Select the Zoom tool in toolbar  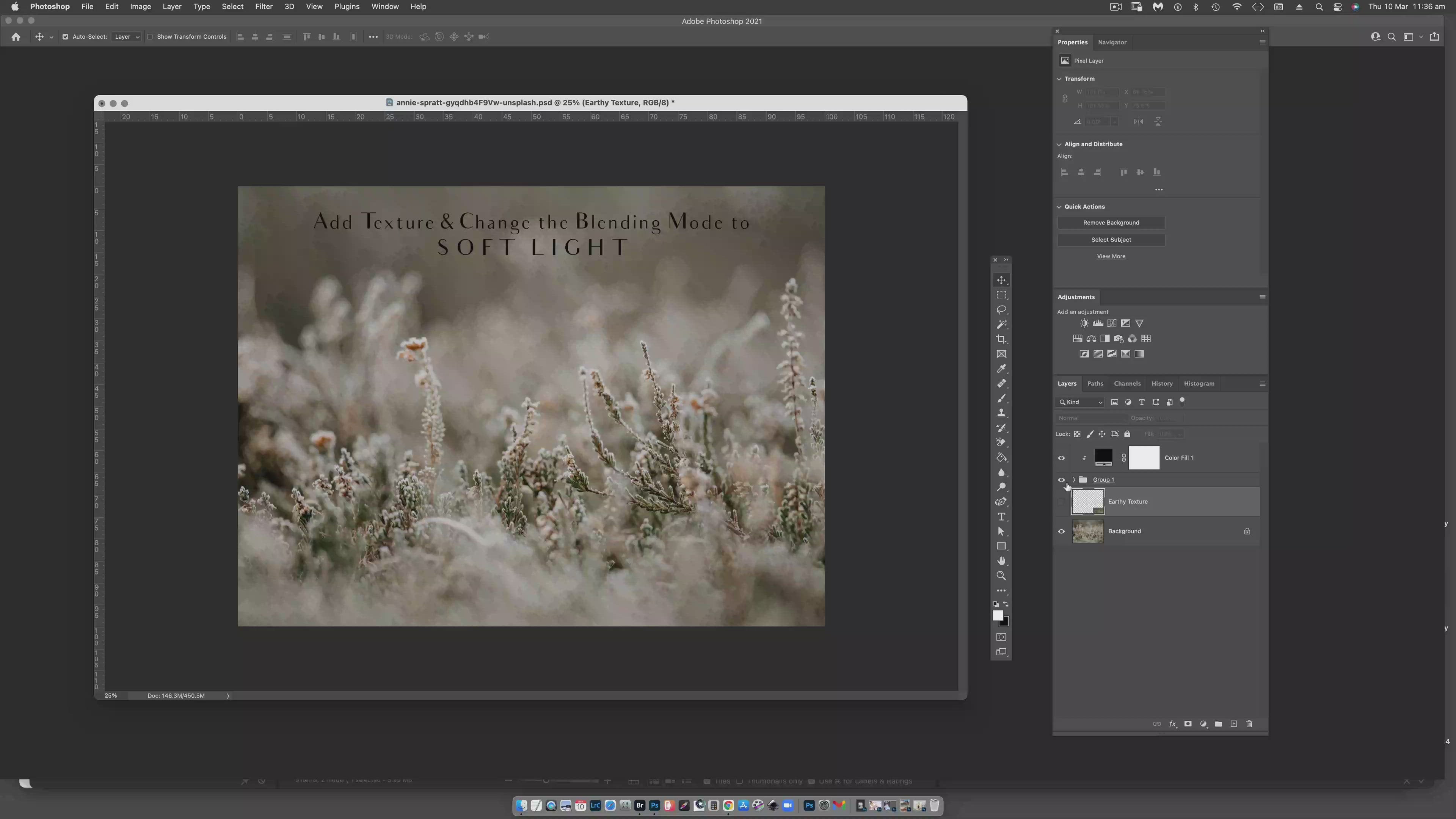coord(1001,576)
